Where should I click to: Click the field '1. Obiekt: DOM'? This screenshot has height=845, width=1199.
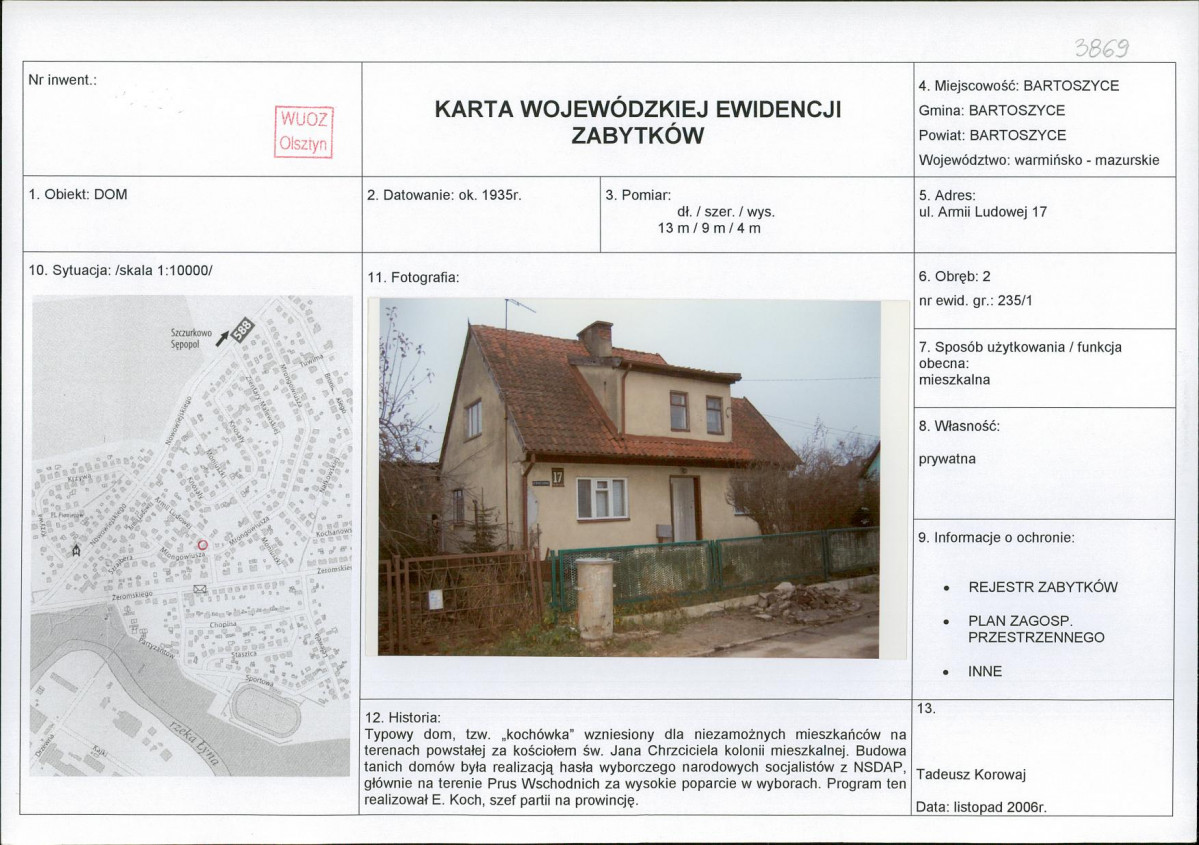tap(78, 194)
